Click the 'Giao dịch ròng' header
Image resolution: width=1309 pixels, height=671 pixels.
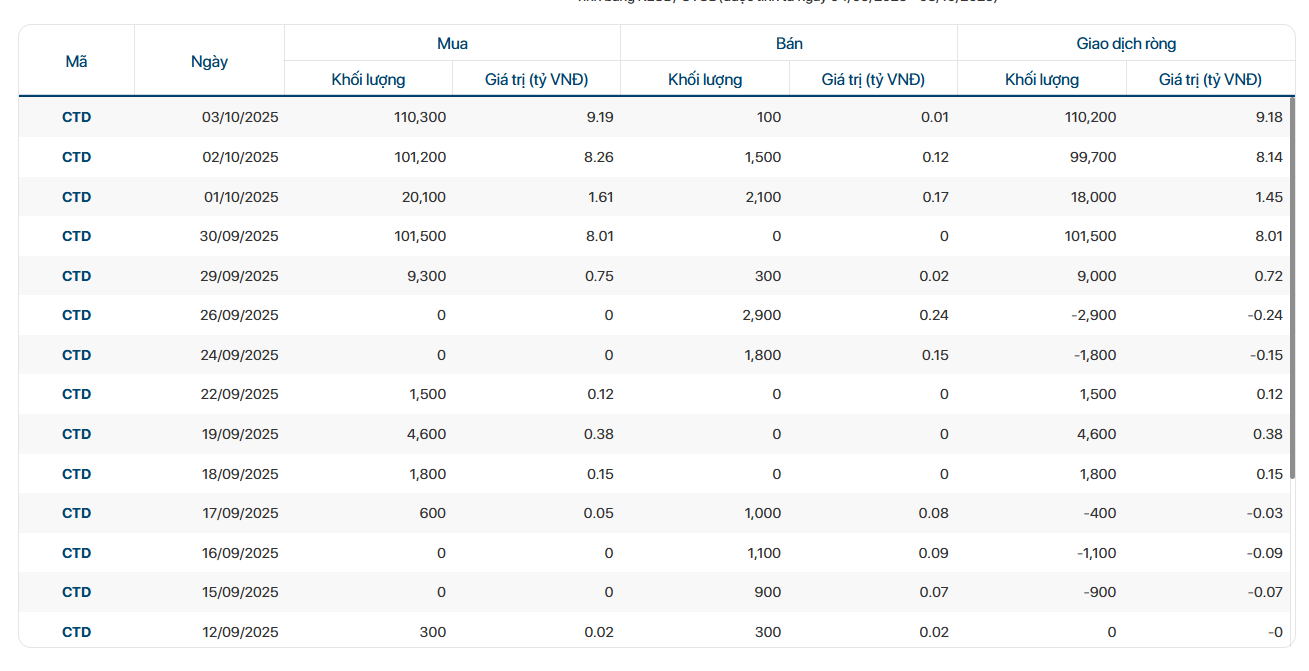tap(1126, 43)
